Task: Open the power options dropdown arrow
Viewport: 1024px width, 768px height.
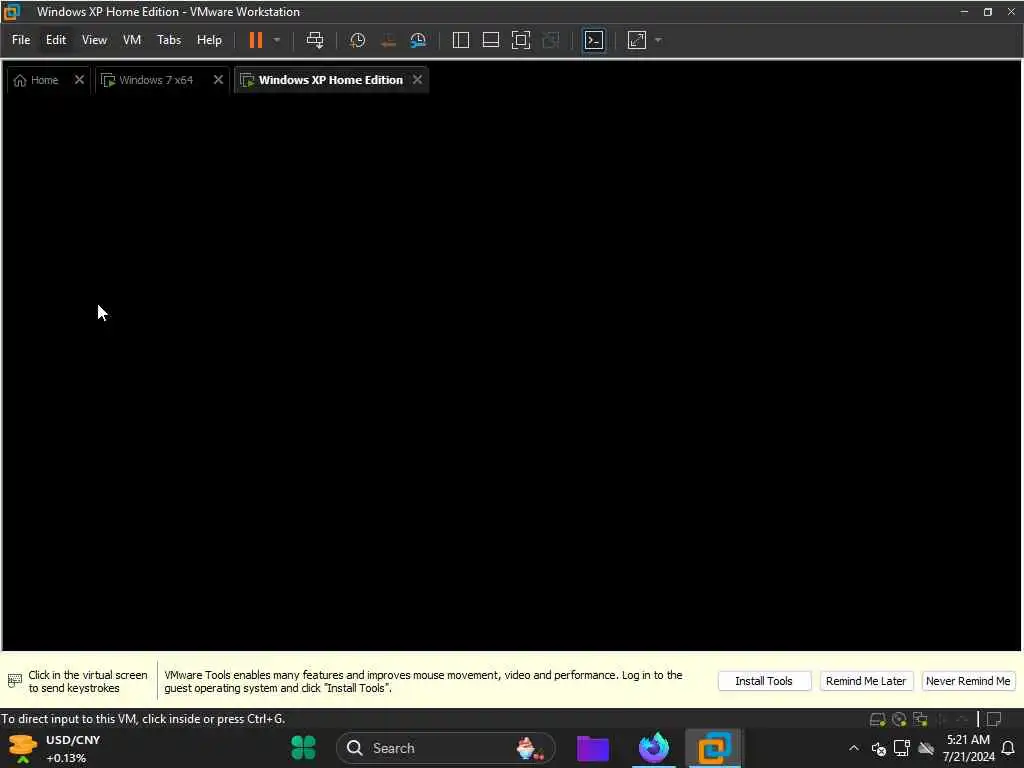Action: [x=277, y=40]
